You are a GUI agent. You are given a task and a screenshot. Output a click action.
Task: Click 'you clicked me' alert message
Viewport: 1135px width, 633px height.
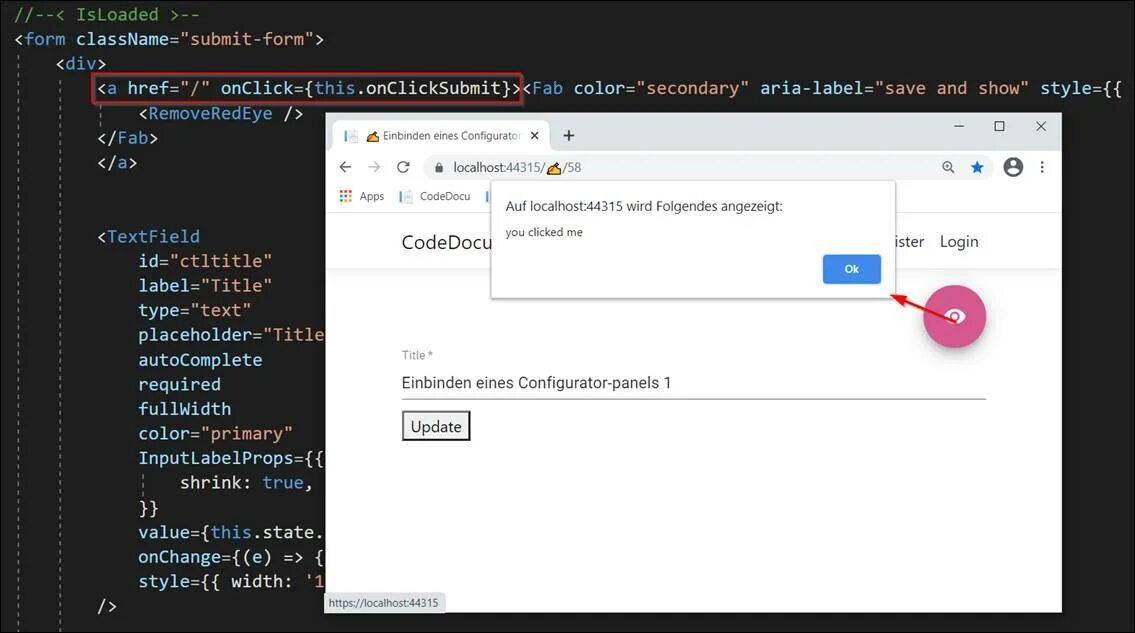click(x=544, y=232)
